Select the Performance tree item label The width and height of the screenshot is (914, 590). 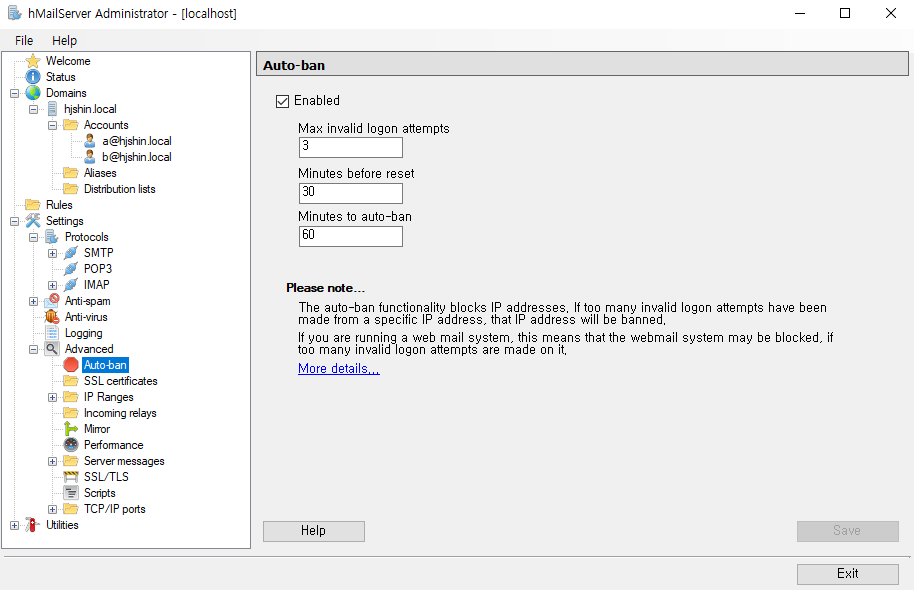pyautogui.click(x=114, y=445)
